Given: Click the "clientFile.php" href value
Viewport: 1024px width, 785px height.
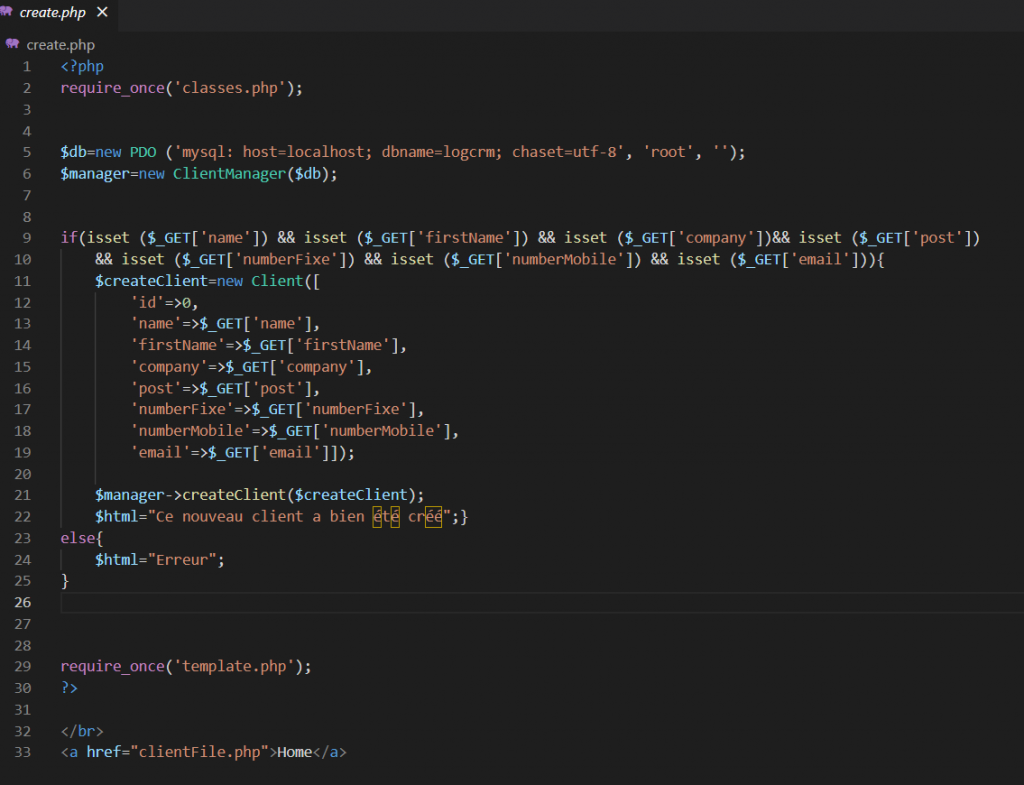Looking at the screenshot, I should pos(199,752).
